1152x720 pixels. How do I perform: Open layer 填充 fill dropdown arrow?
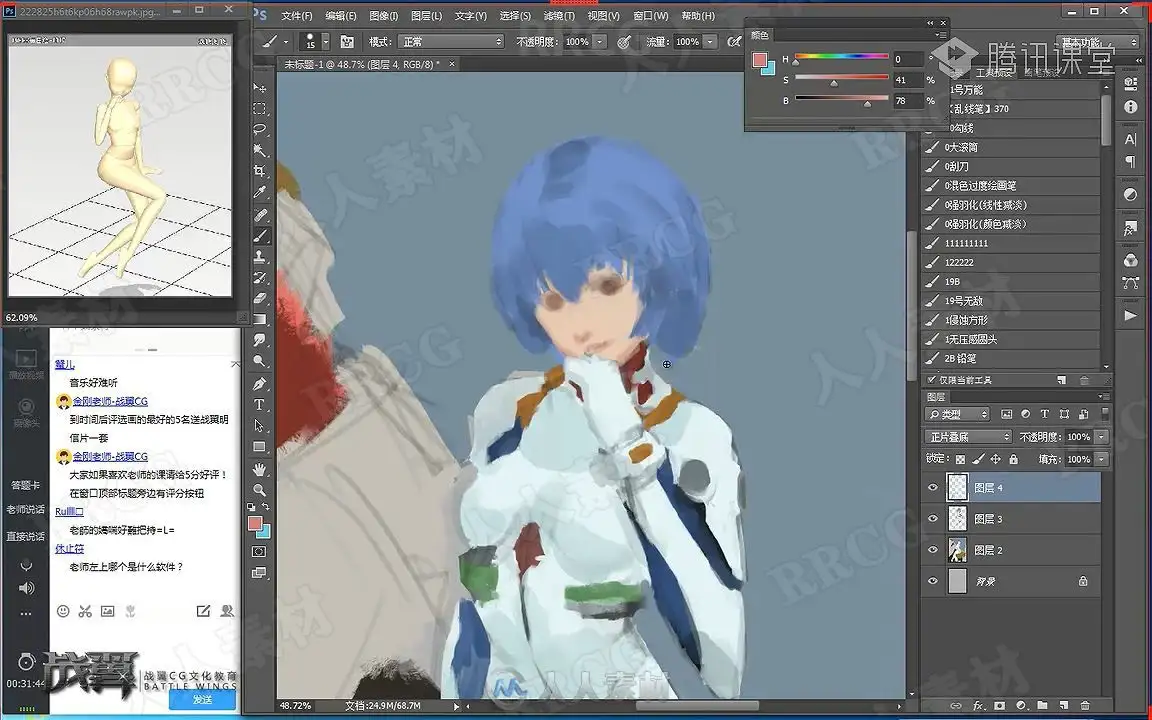1101,459
